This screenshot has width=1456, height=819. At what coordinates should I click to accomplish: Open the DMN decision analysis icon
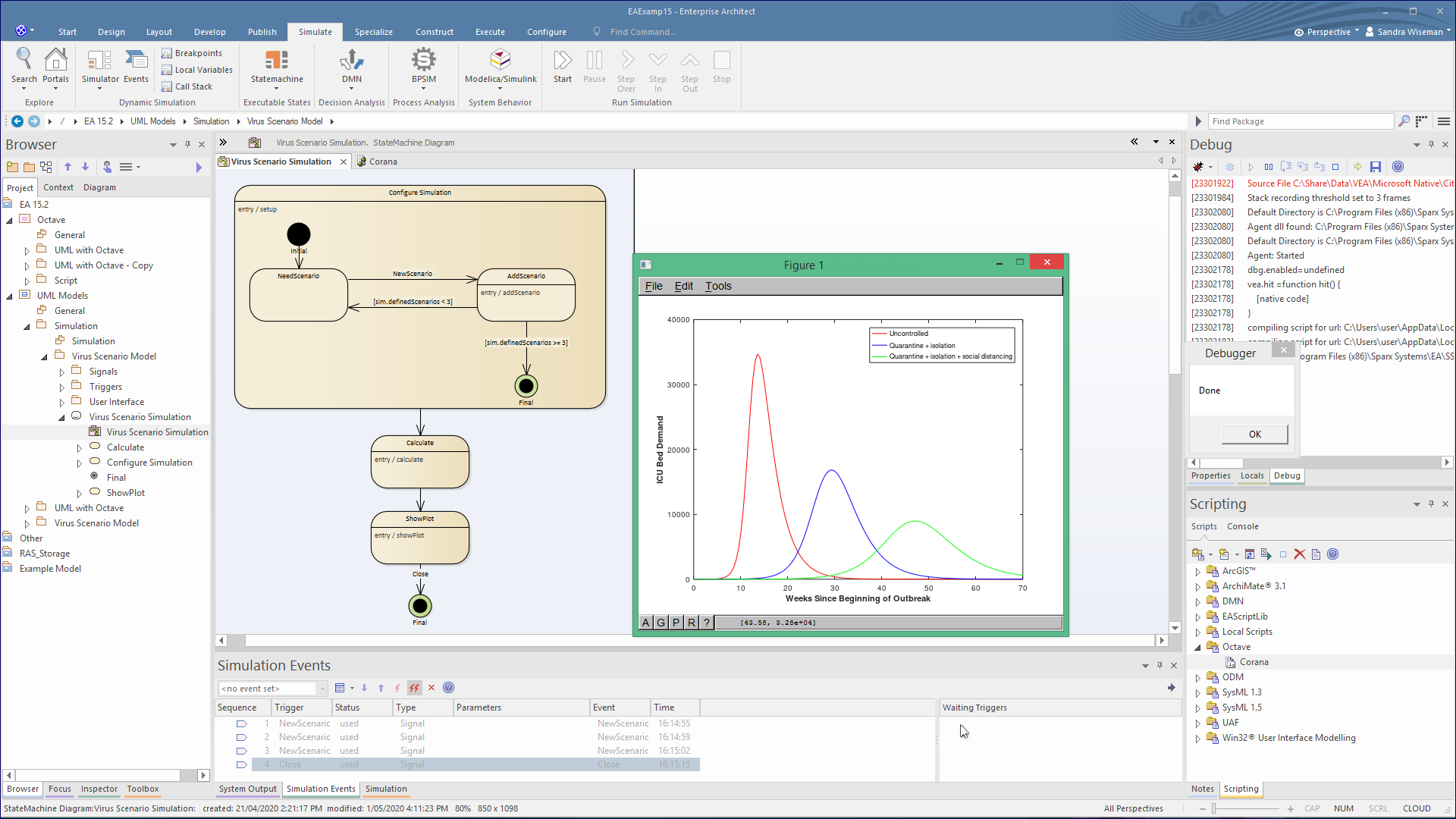[x=351, y=61]
